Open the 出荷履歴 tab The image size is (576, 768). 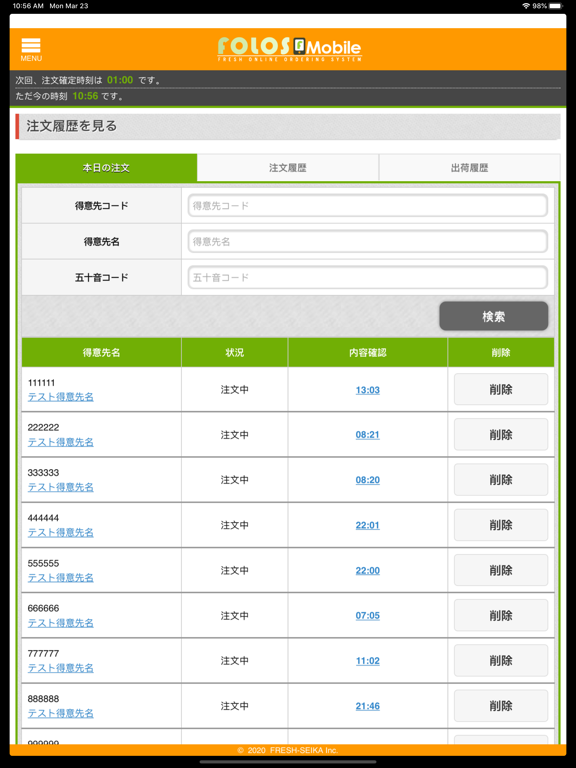point(469,168)
